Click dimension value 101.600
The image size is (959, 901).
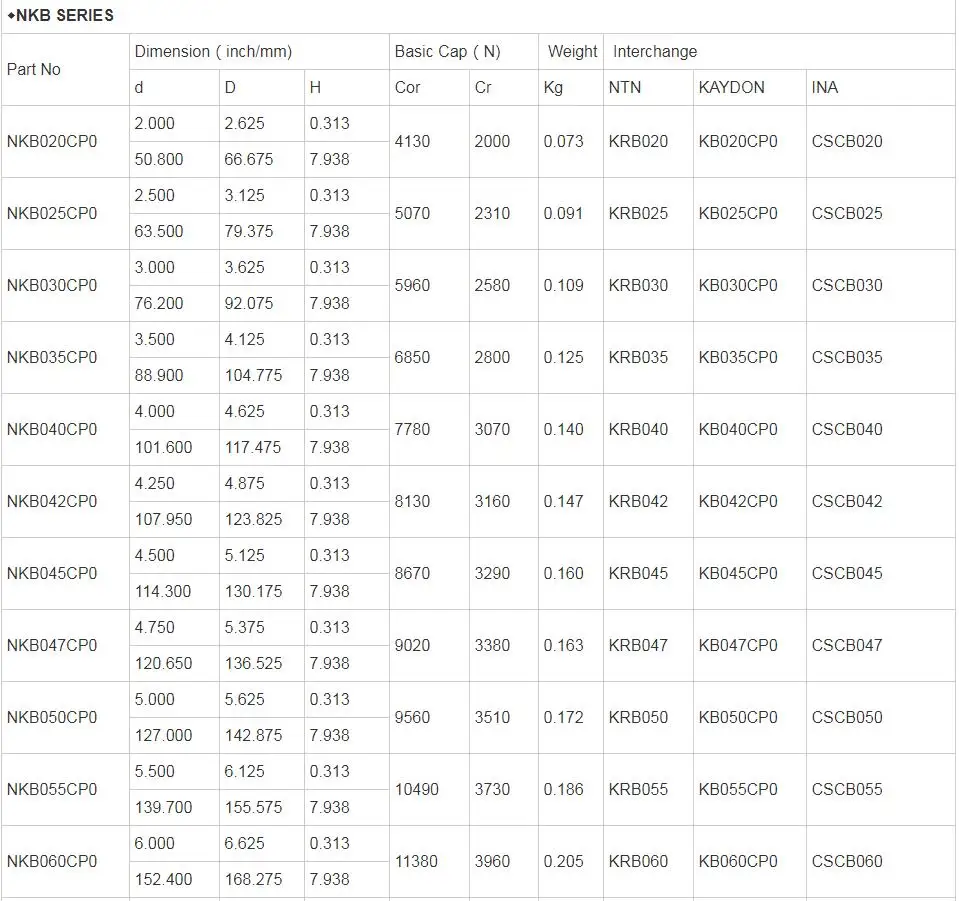163,448
